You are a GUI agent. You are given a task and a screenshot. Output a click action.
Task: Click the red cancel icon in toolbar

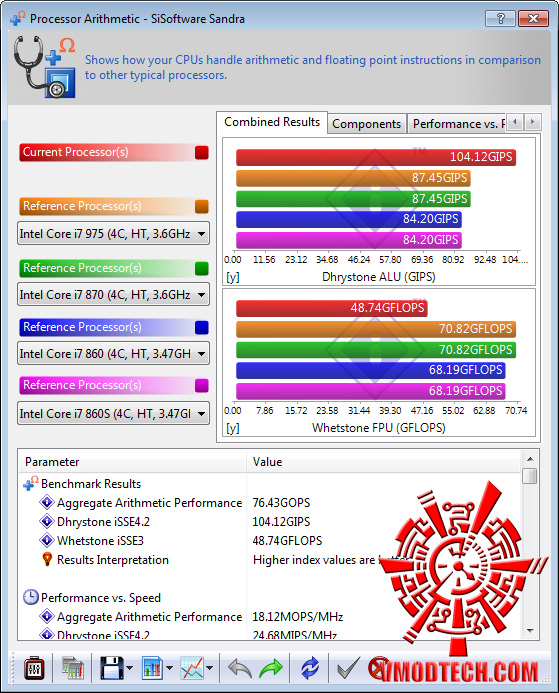click(x=379, y=667)
